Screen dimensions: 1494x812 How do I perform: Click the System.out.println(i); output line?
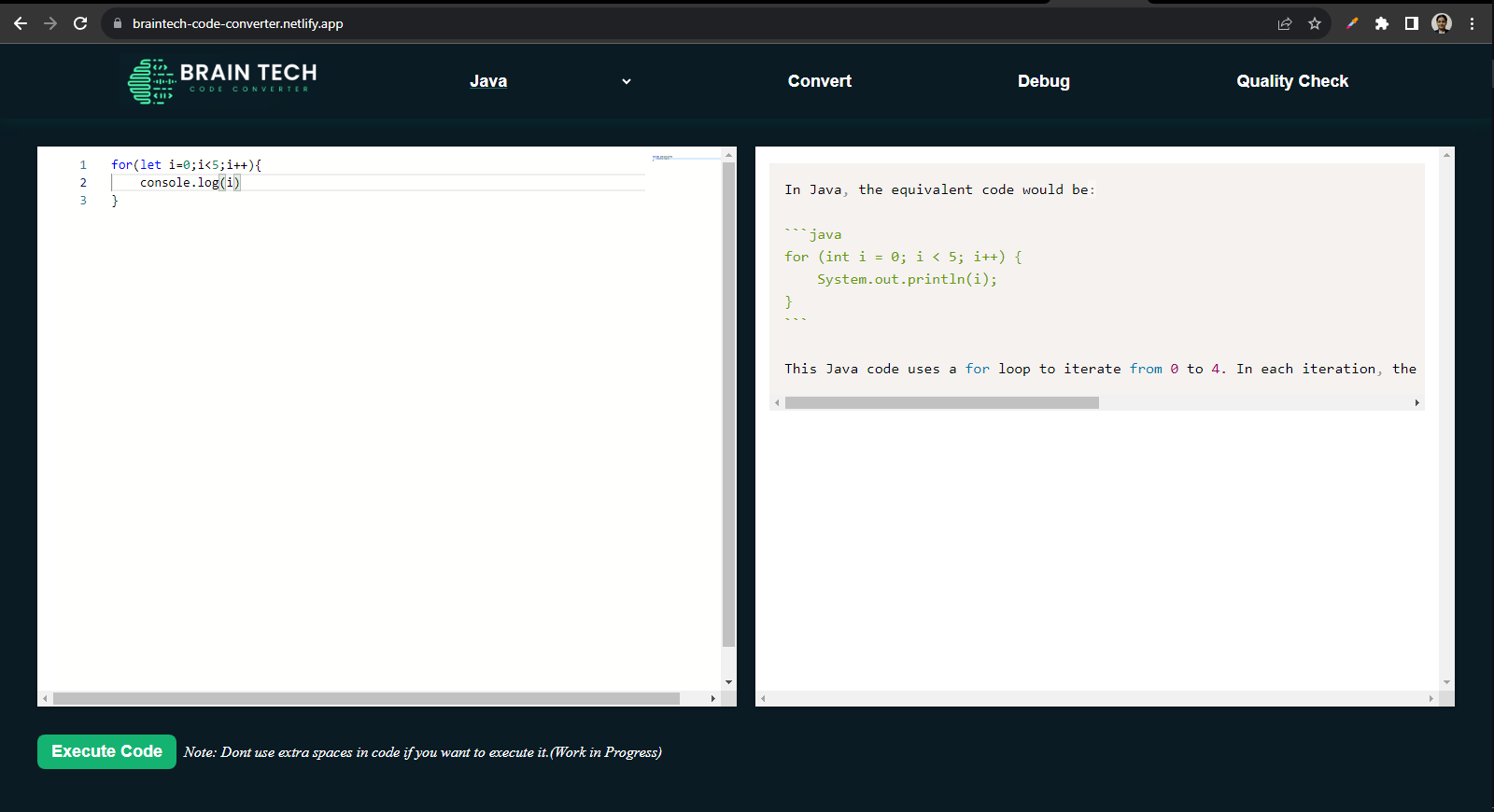click(907, 279)
